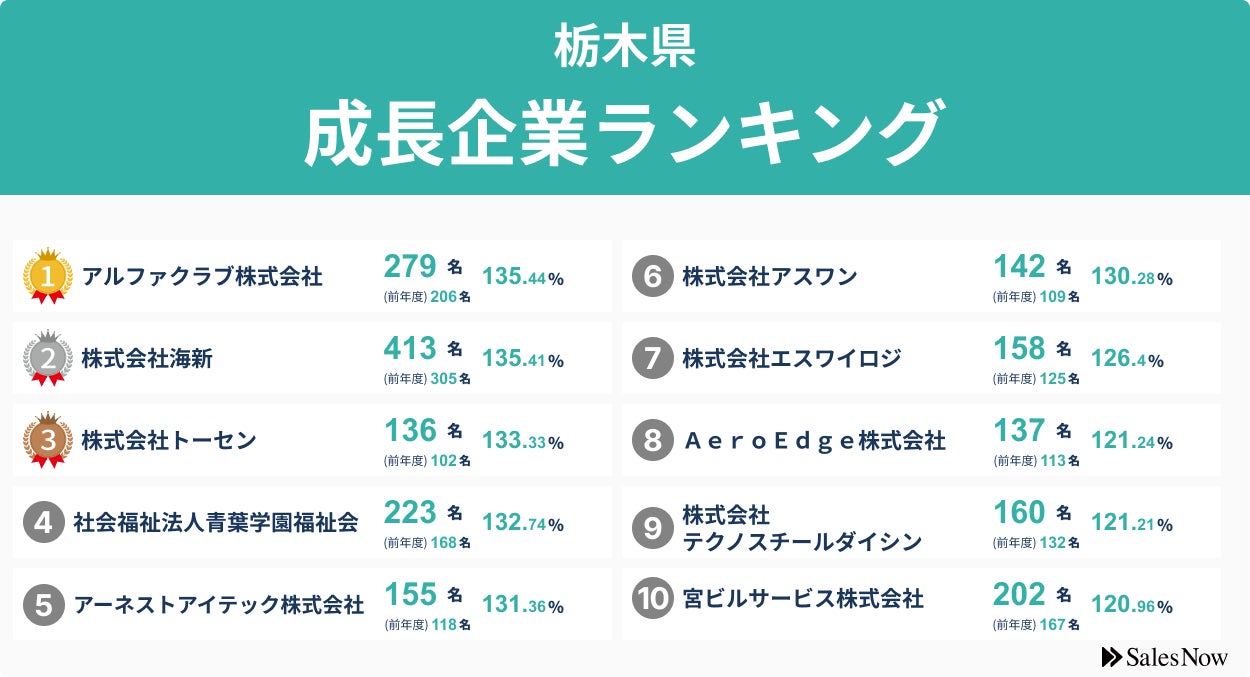
Task: Click the gray number 4 rank badge
Action: point(44,523)
